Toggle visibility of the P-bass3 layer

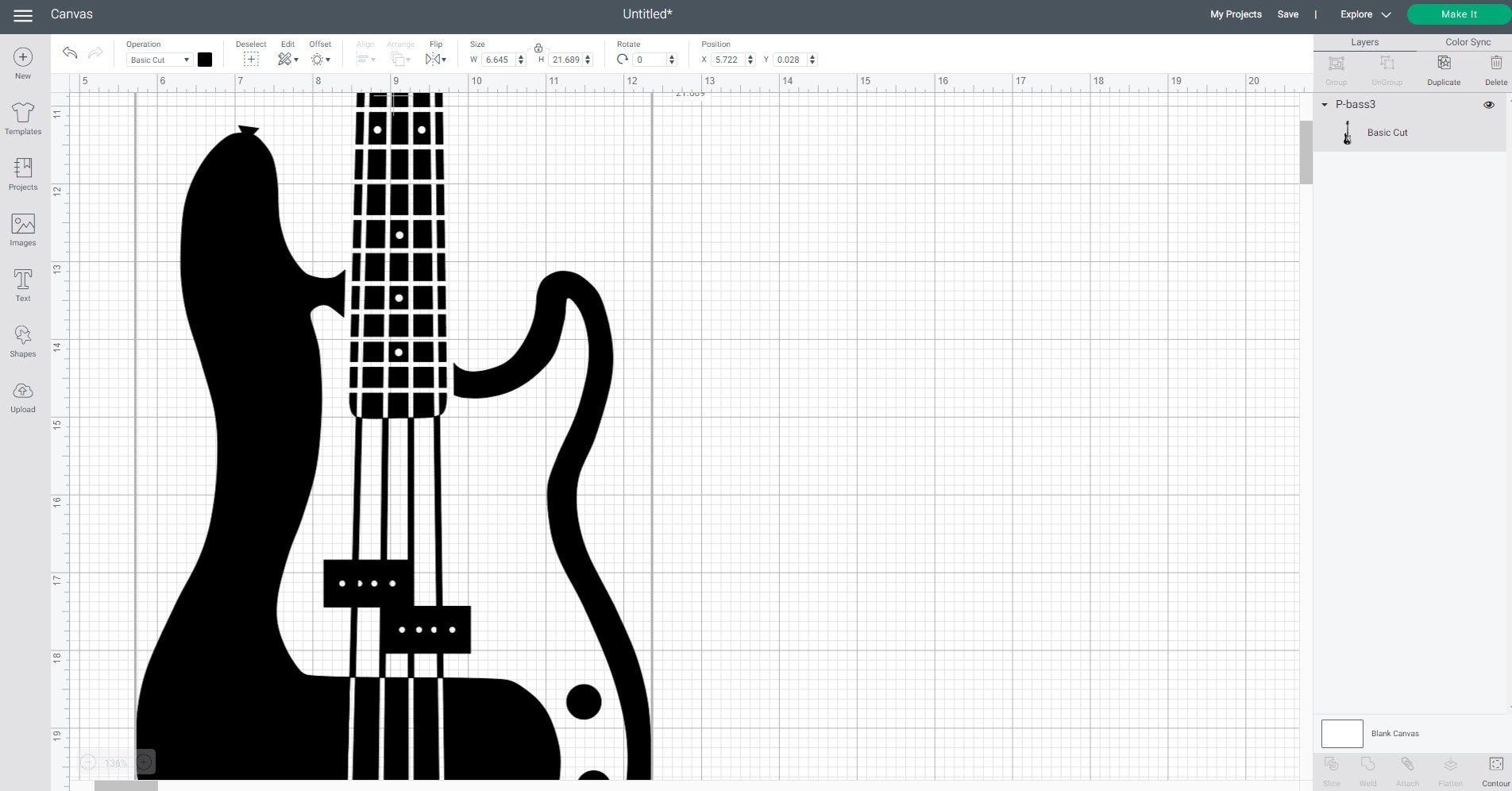click(x=1488, y=104)
